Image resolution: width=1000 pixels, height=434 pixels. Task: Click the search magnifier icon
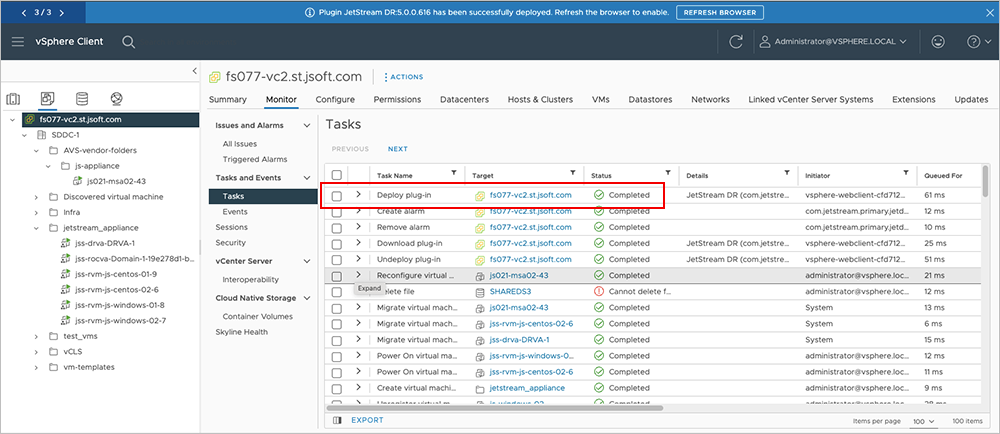129,42
